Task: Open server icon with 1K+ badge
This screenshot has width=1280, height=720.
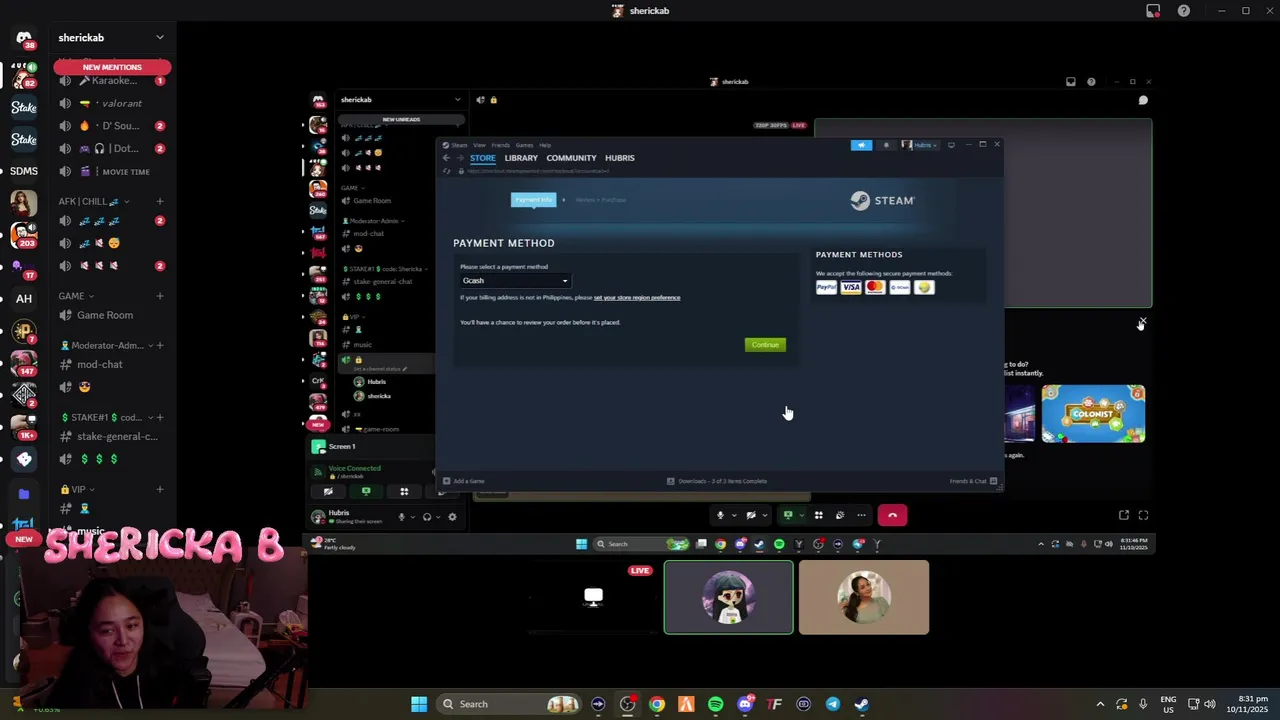Action: (x=24, y=426)
